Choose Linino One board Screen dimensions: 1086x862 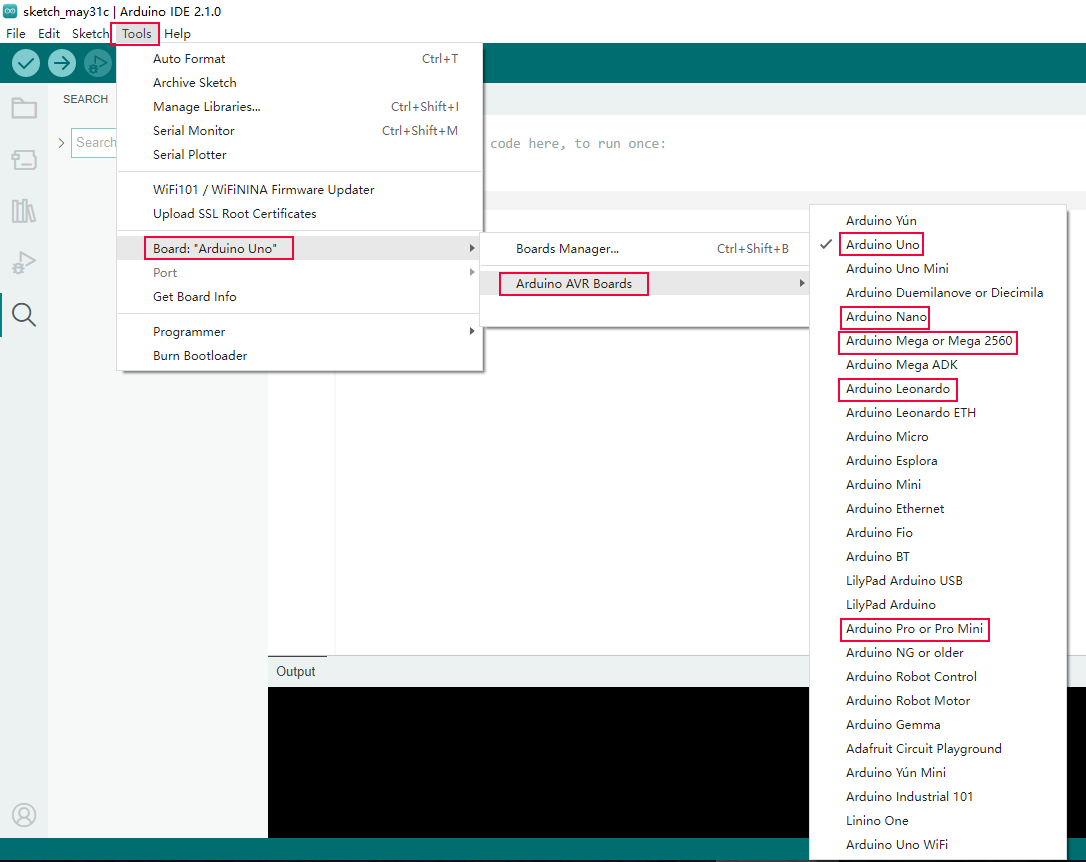click(938, 820)
